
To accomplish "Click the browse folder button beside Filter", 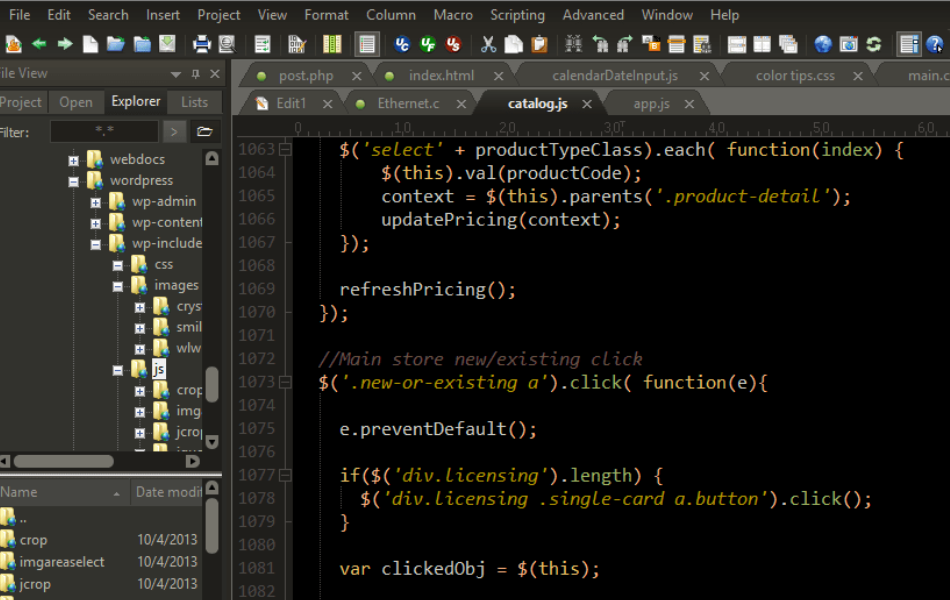I will (x=205, y=132).
